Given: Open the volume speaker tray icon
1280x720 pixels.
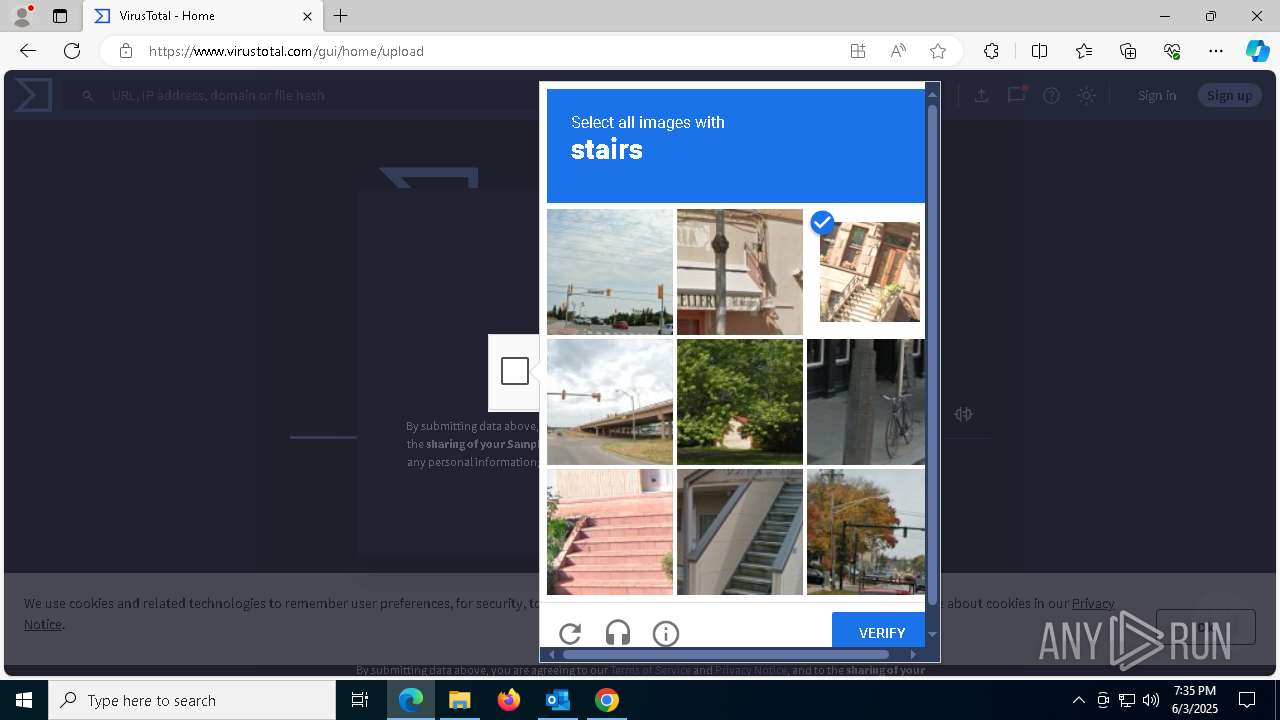Looking at the screenshot, I should (1151, 700).
